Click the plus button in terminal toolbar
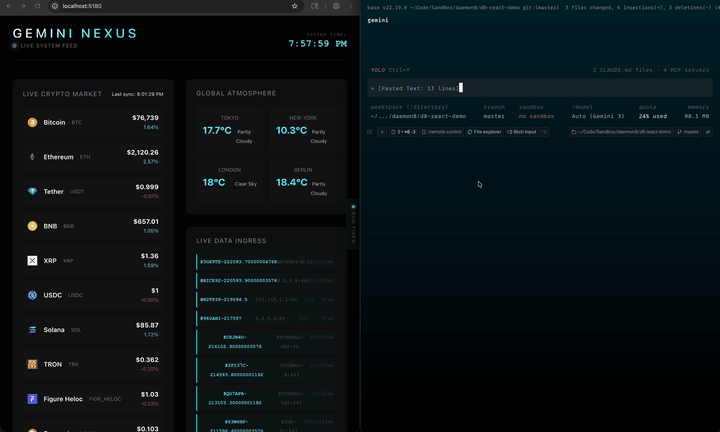 (382, 132)
